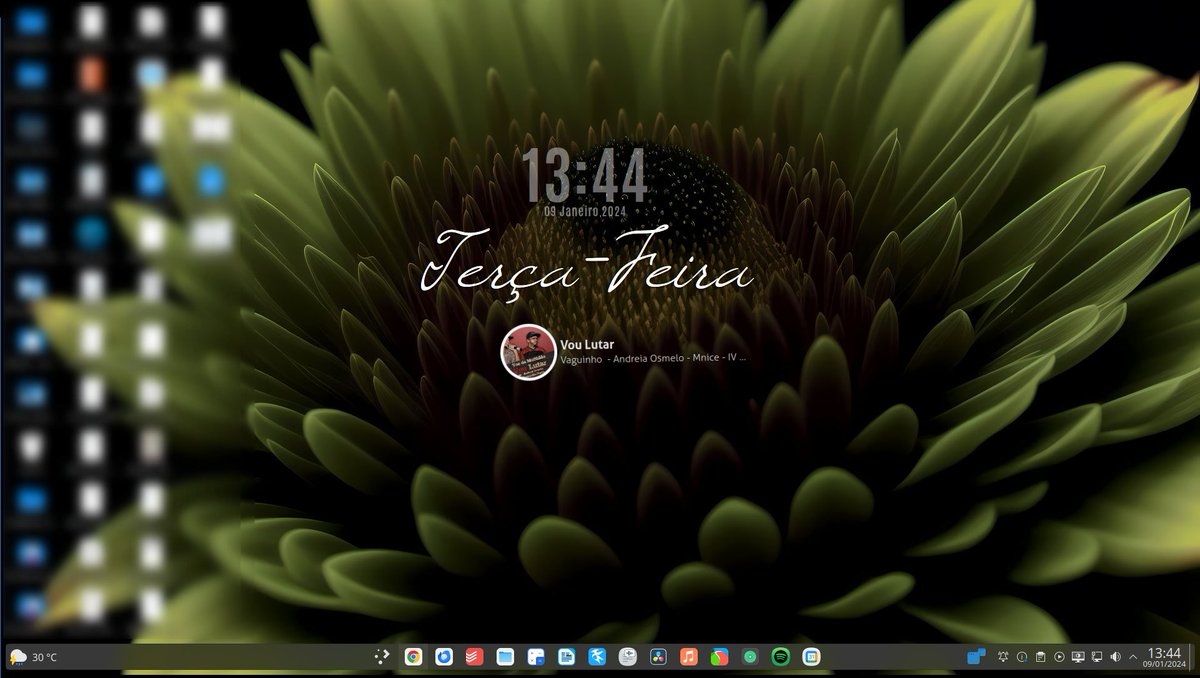Screen dimensions: 1200x678
Task: Expand the hidden system tray icons arrow
Action: (x=1133, y=657)
